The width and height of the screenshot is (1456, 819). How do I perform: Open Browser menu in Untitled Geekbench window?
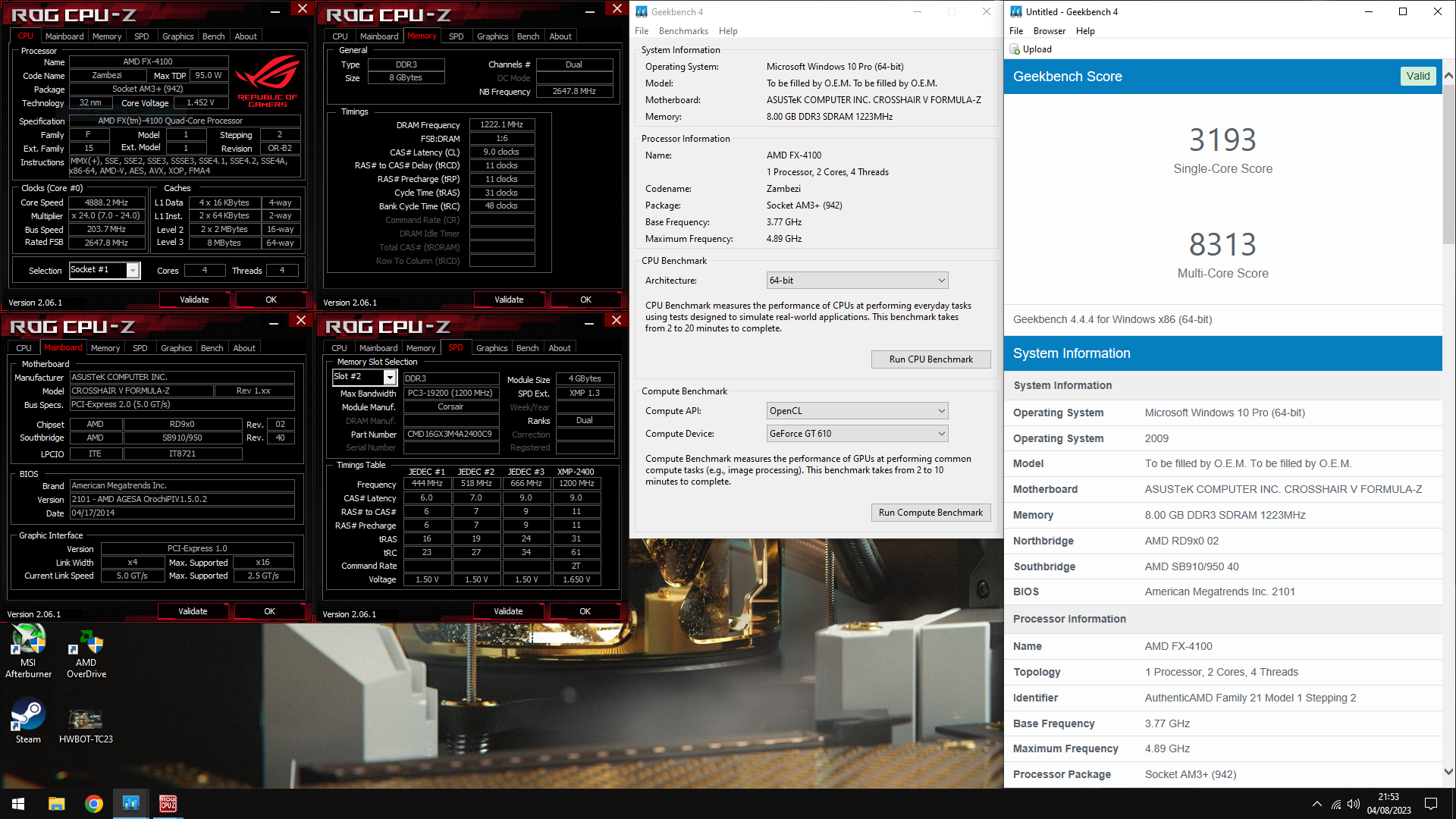click(x=1049, y=31)
